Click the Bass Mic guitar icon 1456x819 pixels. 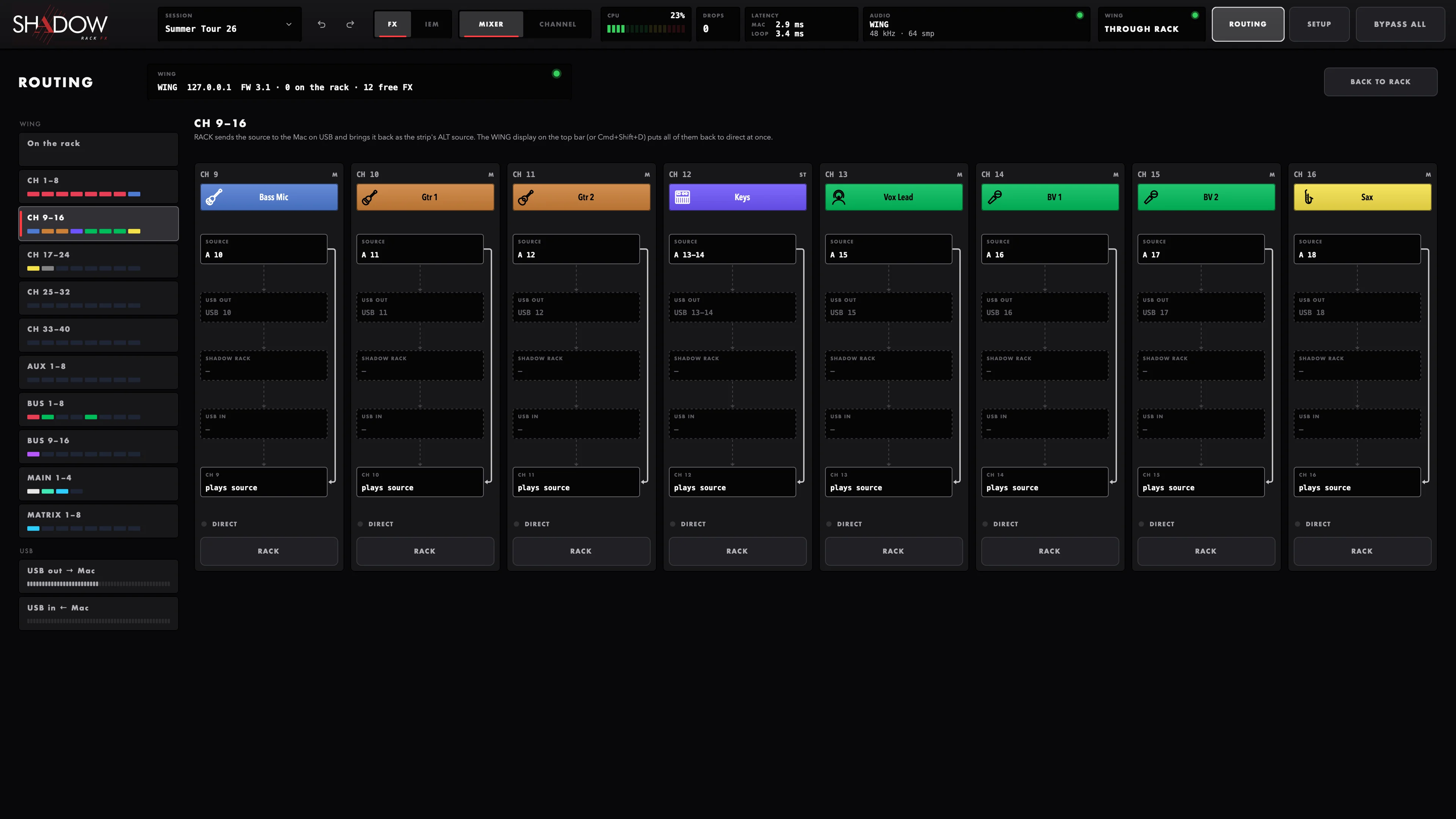(213, 197)
